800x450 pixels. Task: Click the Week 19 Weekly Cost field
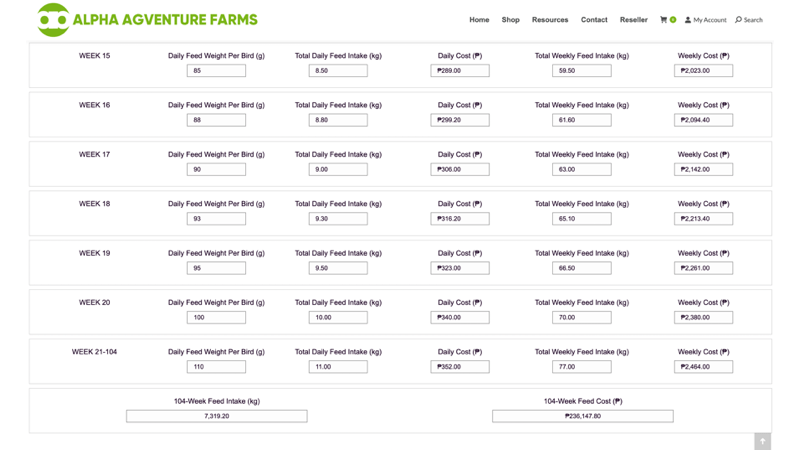click(704, 268)
